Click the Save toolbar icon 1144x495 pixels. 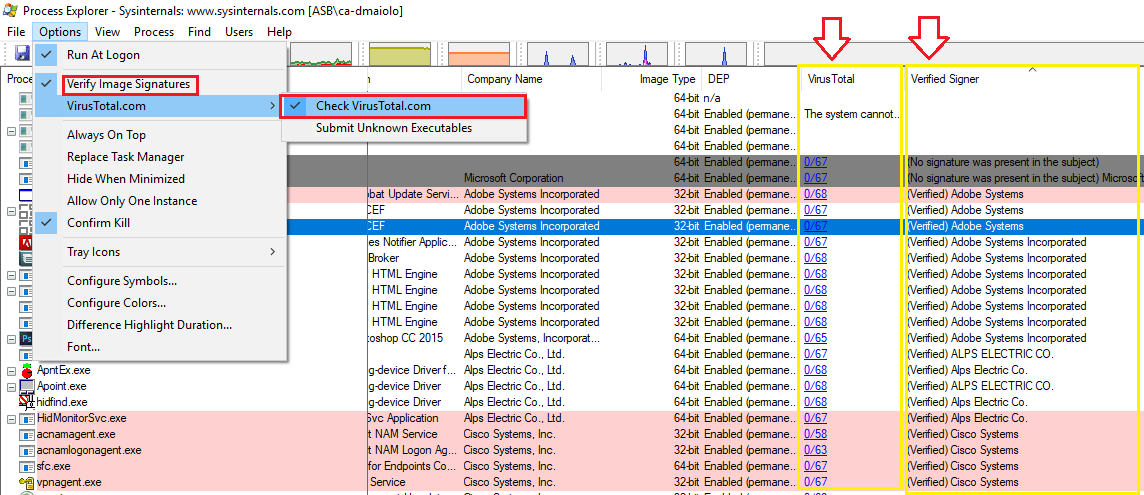point(22,53)
